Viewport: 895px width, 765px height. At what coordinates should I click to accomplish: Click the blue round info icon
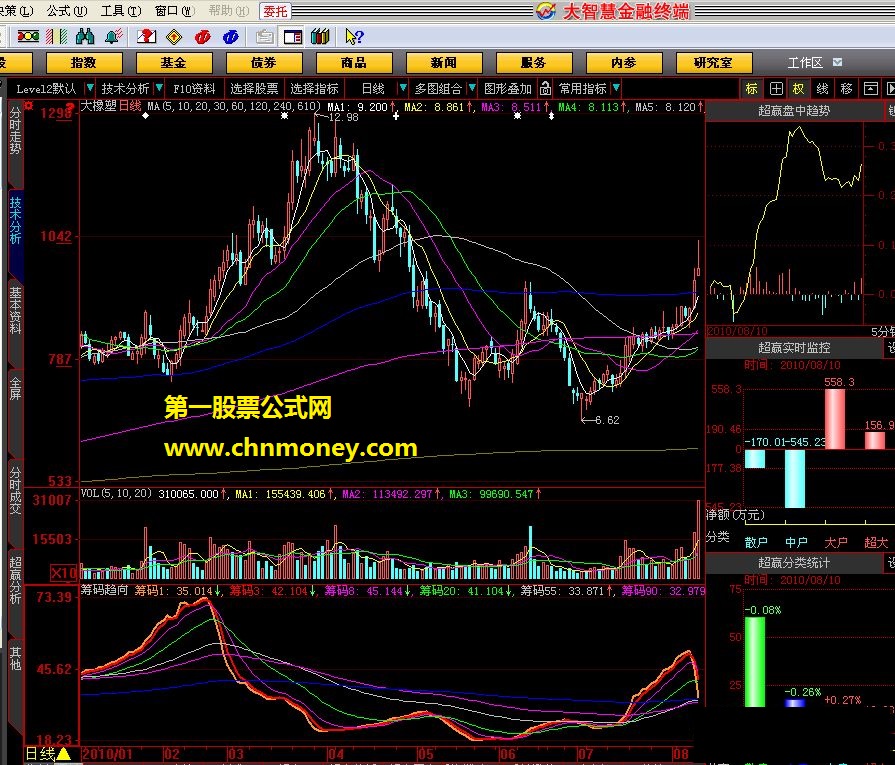231,37
